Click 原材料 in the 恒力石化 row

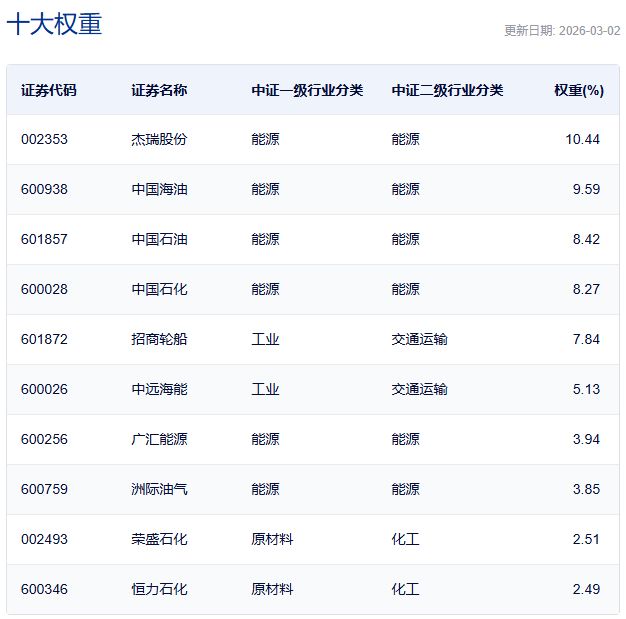pos(272,590)
